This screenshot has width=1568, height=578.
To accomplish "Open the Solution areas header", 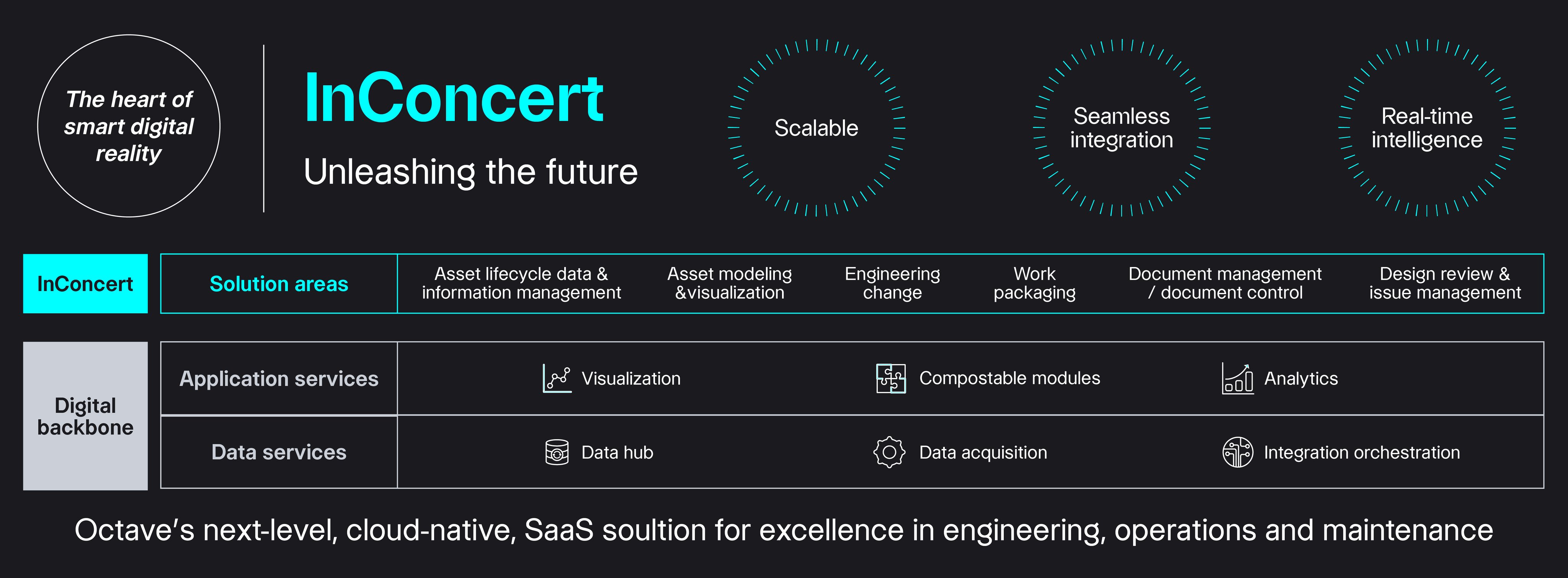I will point(279,283).
